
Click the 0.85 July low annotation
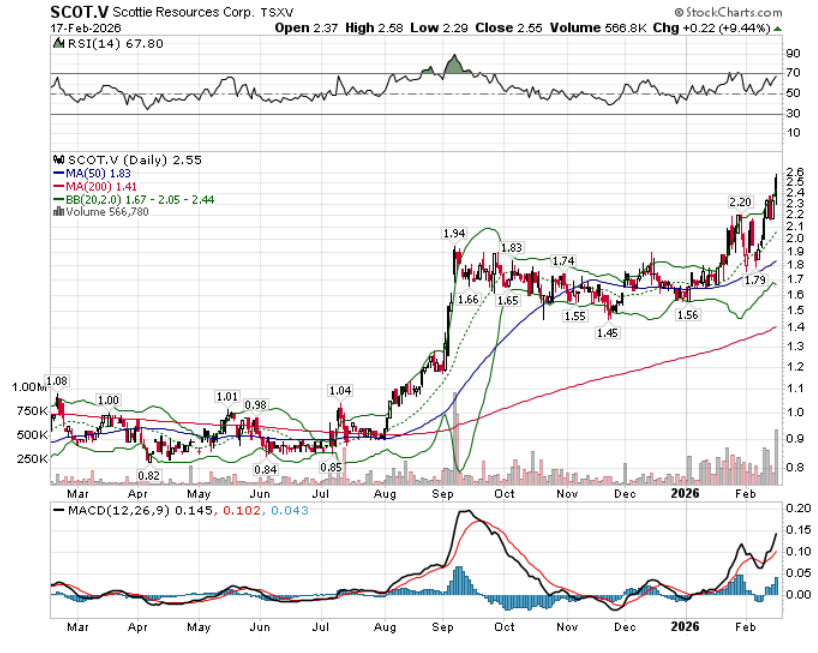(331, 467)
